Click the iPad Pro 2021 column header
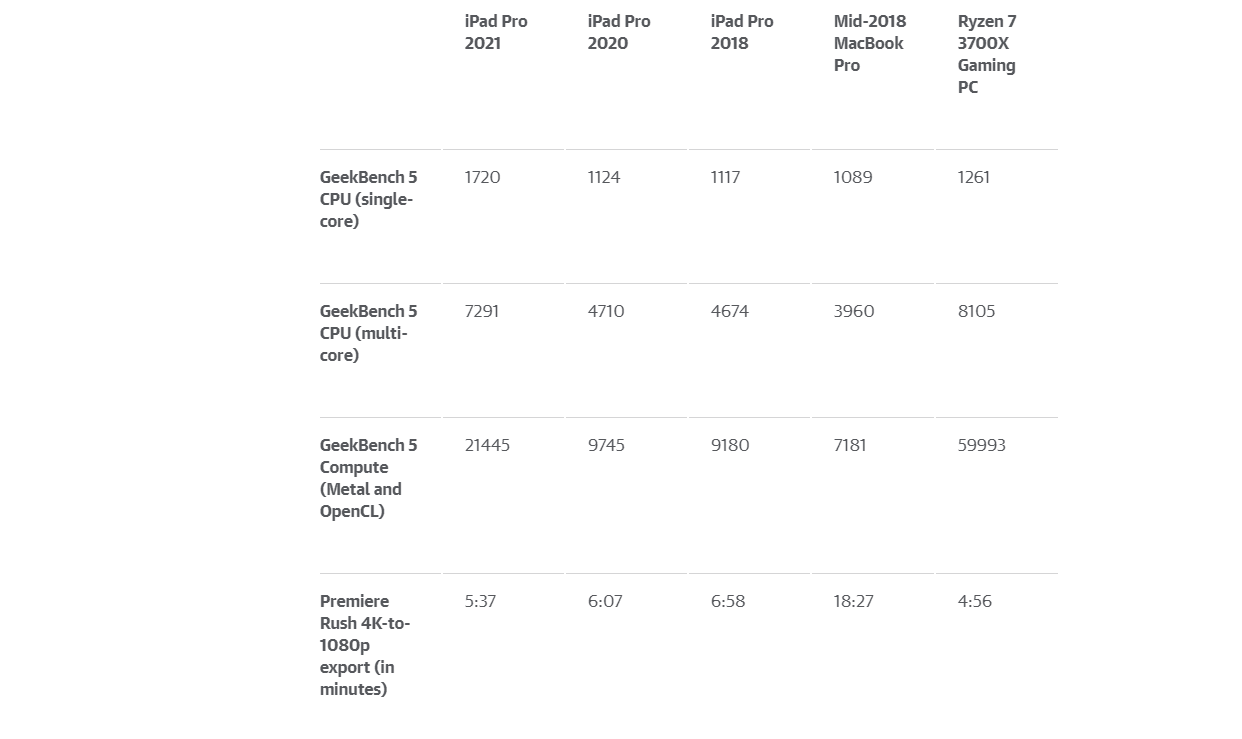This screenshot has width=1242, height=739. 496,32
